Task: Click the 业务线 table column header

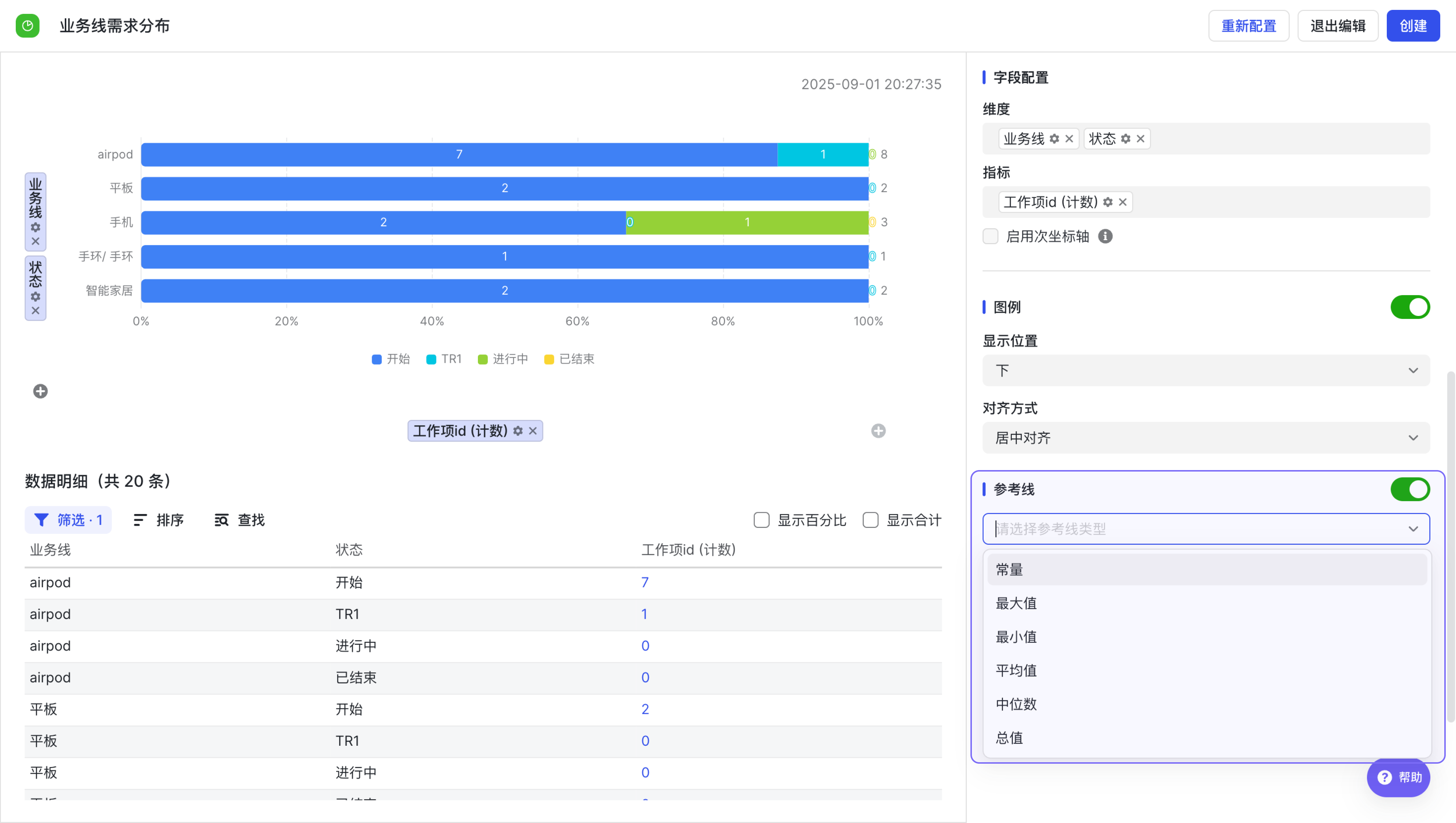Action: 50,550
